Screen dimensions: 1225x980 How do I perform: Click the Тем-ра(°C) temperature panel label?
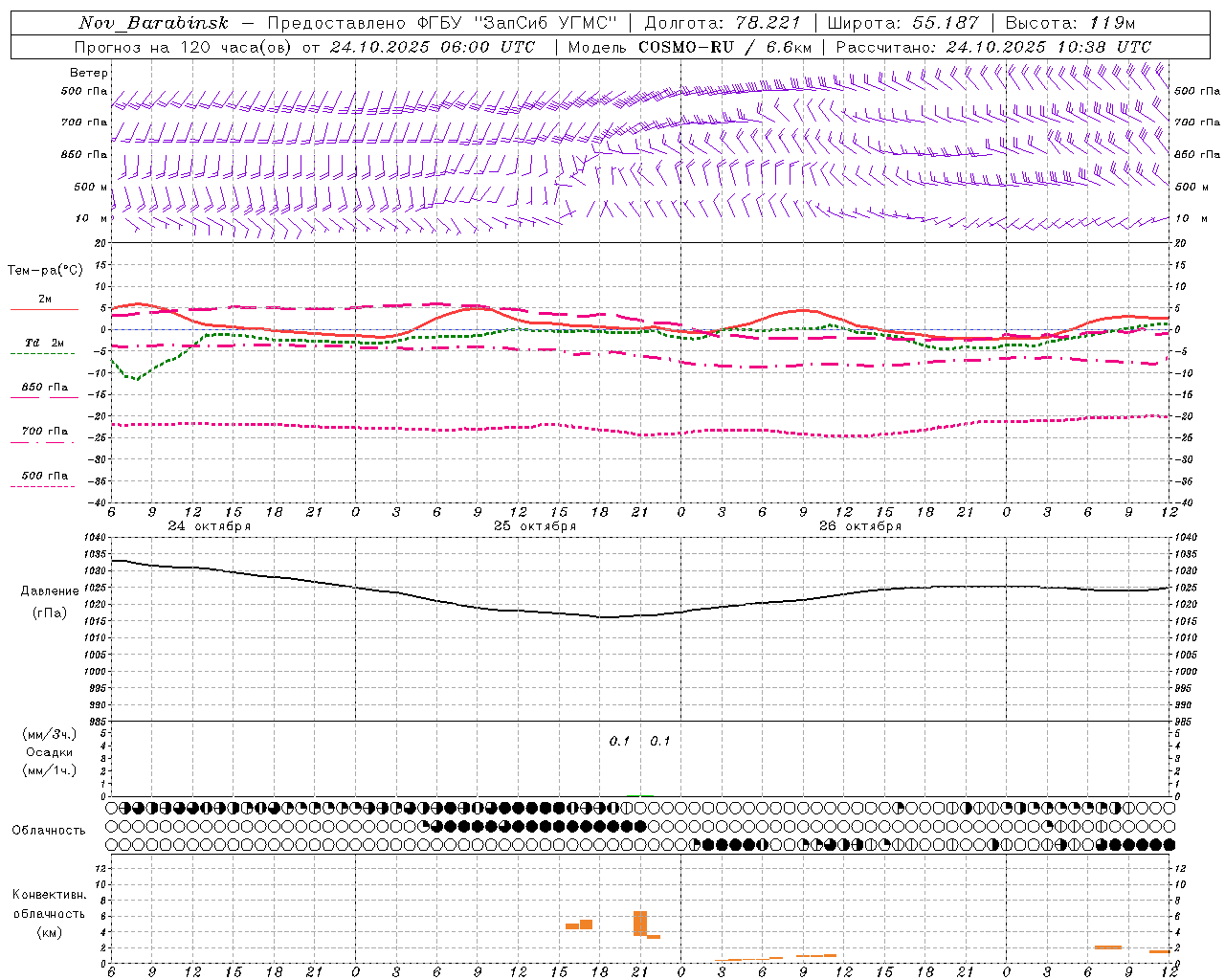coord(45,271)
